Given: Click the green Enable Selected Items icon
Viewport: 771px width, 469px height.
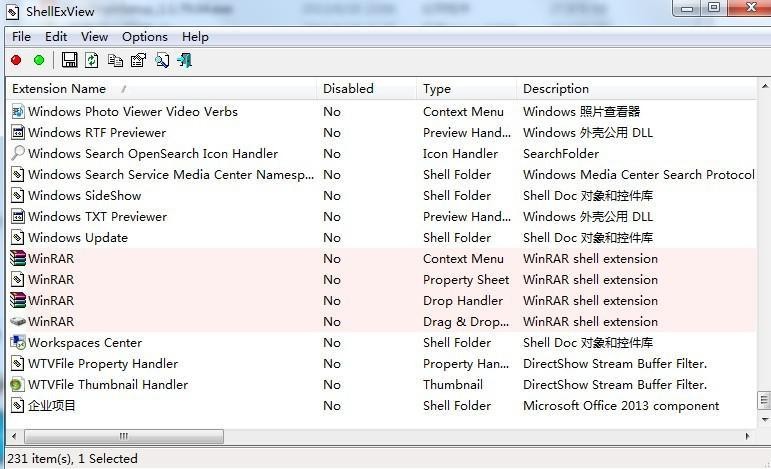Looking at the screenshot, I should (39, 60).
